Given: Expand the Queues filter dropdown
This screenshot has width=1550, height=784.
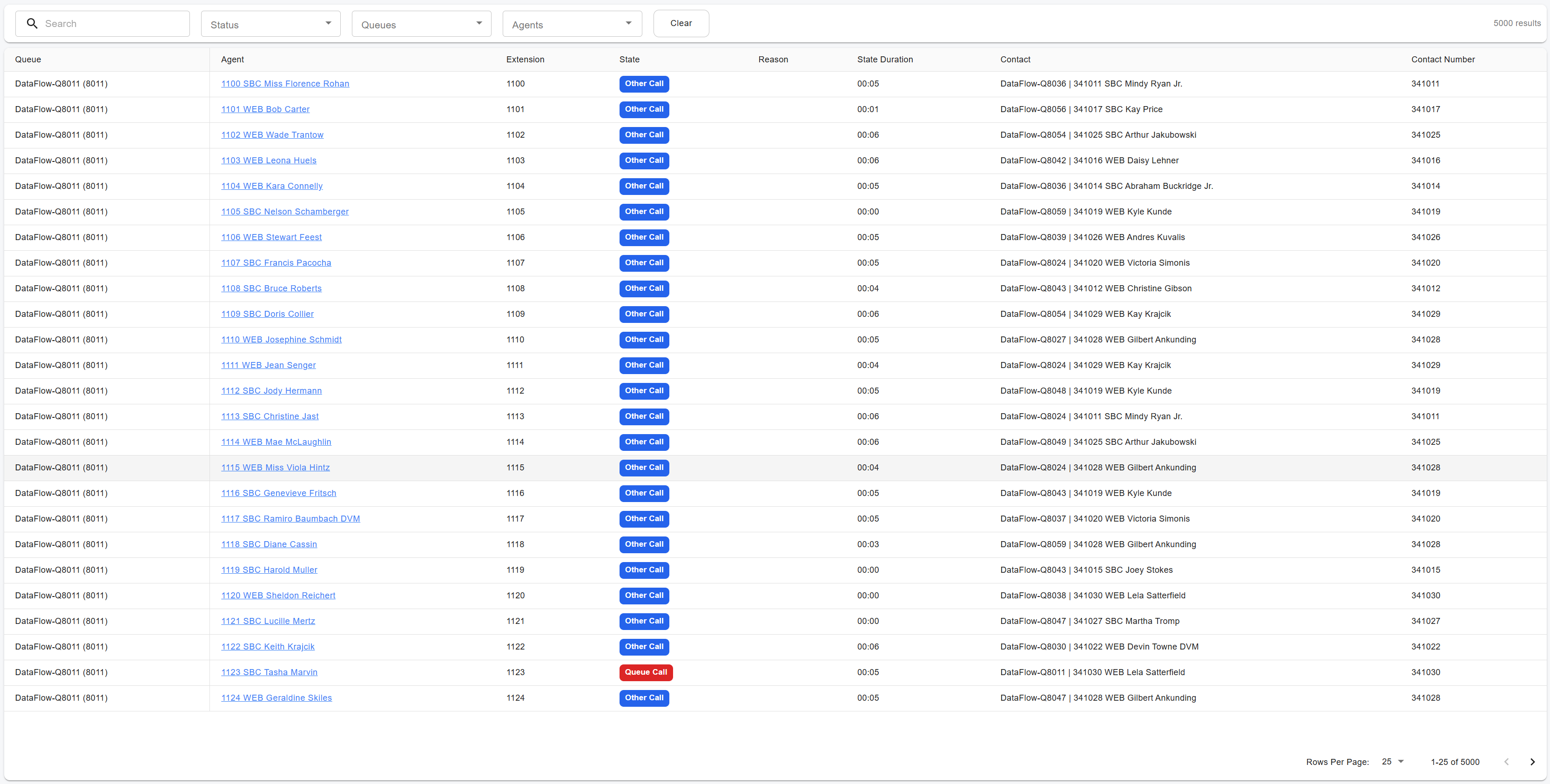Looking at the screenshot, I should click(421, 24).
